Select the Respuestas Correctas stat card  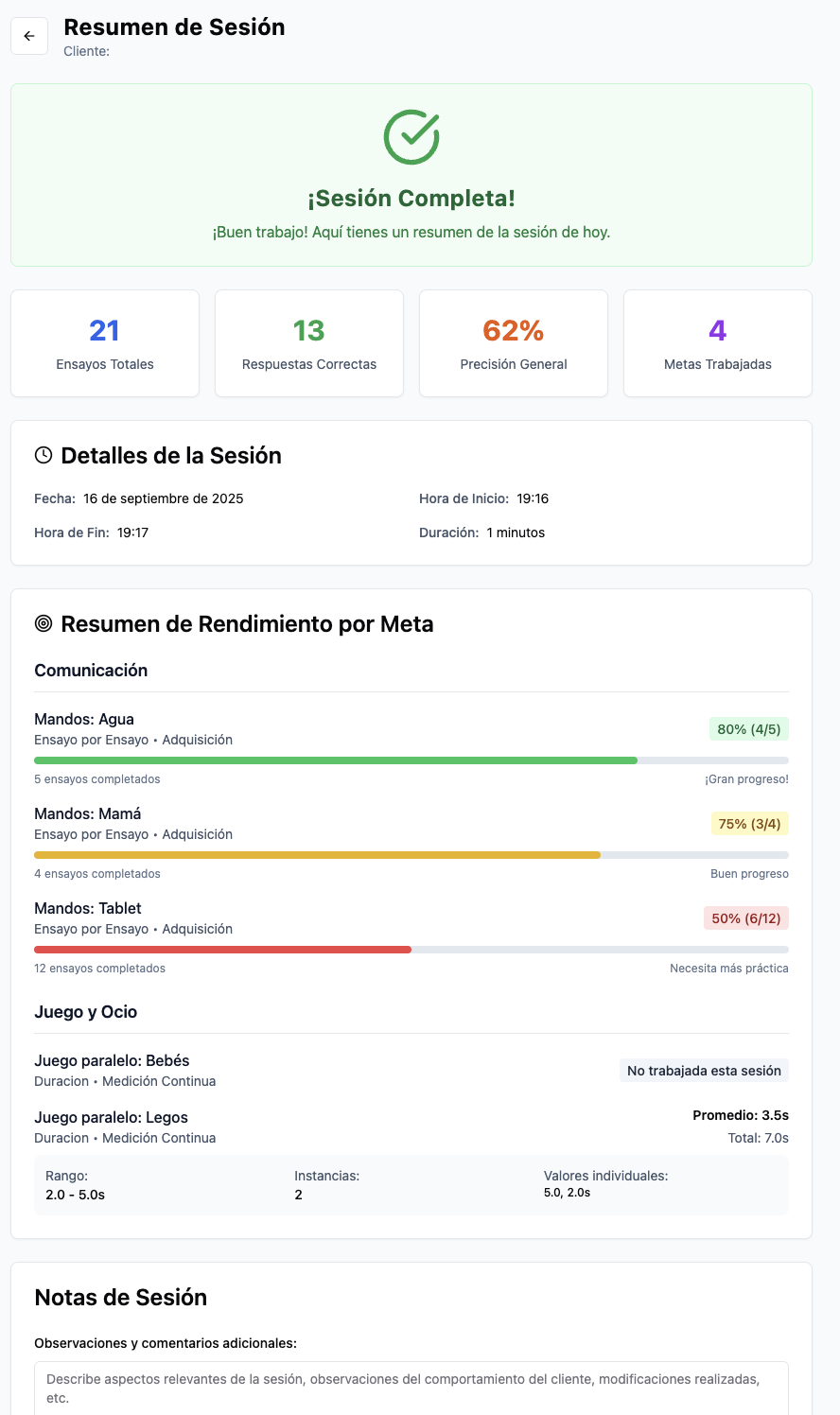coord(309,343)
